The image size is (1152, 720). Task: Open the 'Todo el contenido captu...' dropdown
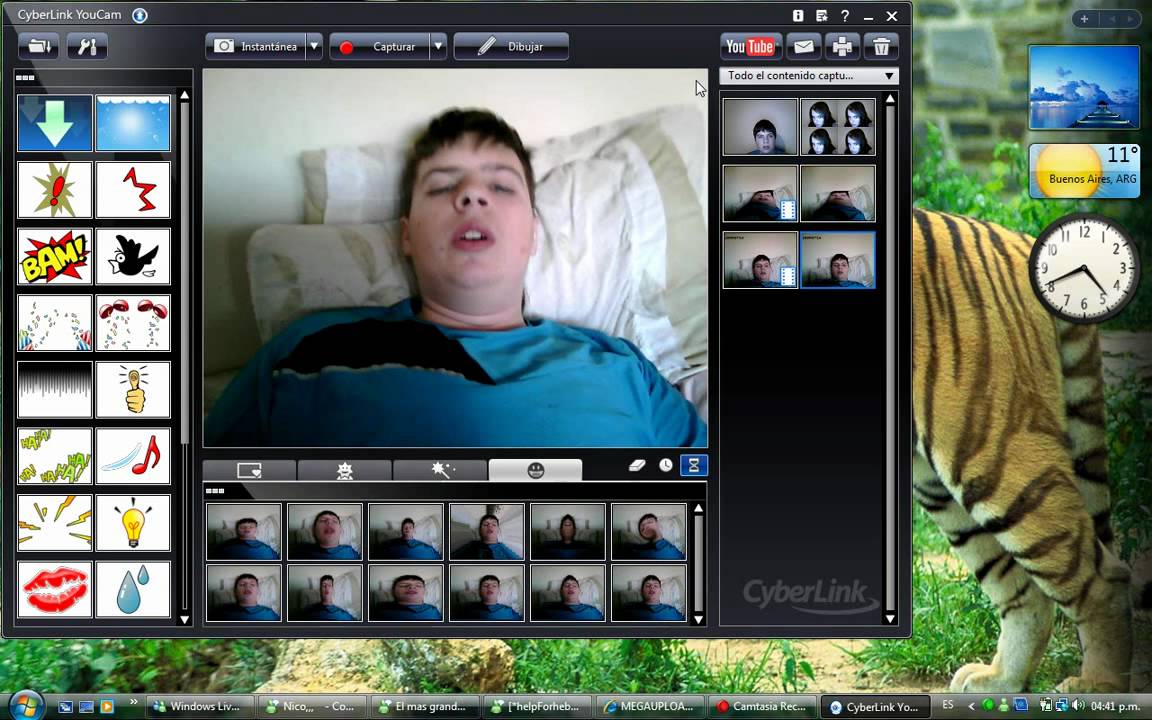coord(809,76)
